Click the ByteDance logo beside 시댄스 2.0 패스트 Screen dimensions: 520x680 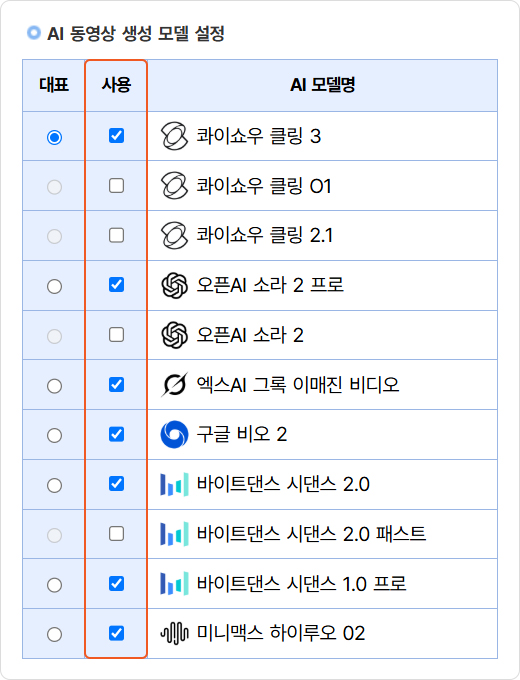[x=174, y=534]
